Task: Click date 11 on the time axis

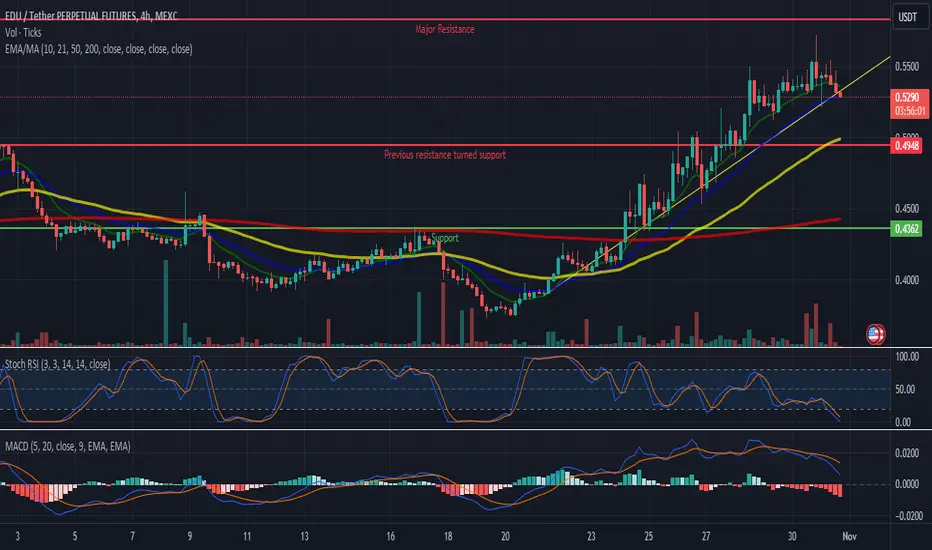Action: 247,536
